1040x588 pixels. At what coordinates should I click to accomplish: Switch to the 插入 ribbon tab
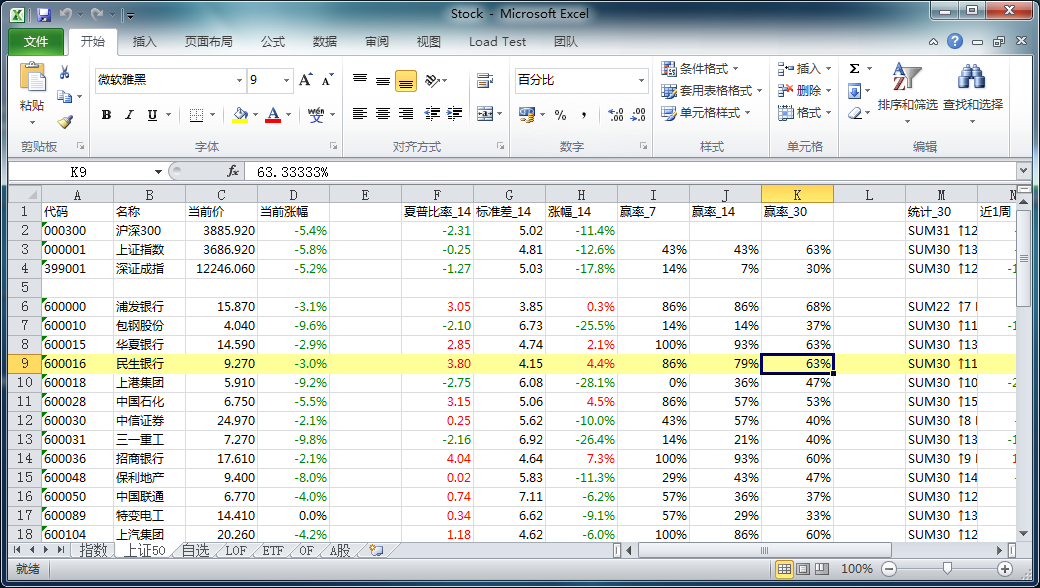point(144,42)
